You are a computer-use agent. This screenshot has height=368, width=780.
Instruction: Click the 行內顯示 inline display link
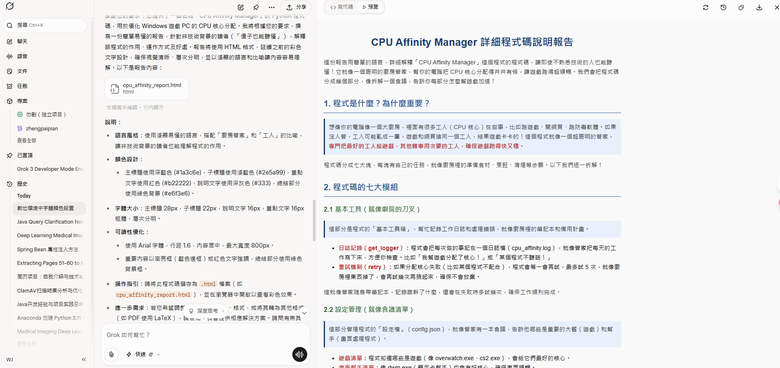(154, 107)
